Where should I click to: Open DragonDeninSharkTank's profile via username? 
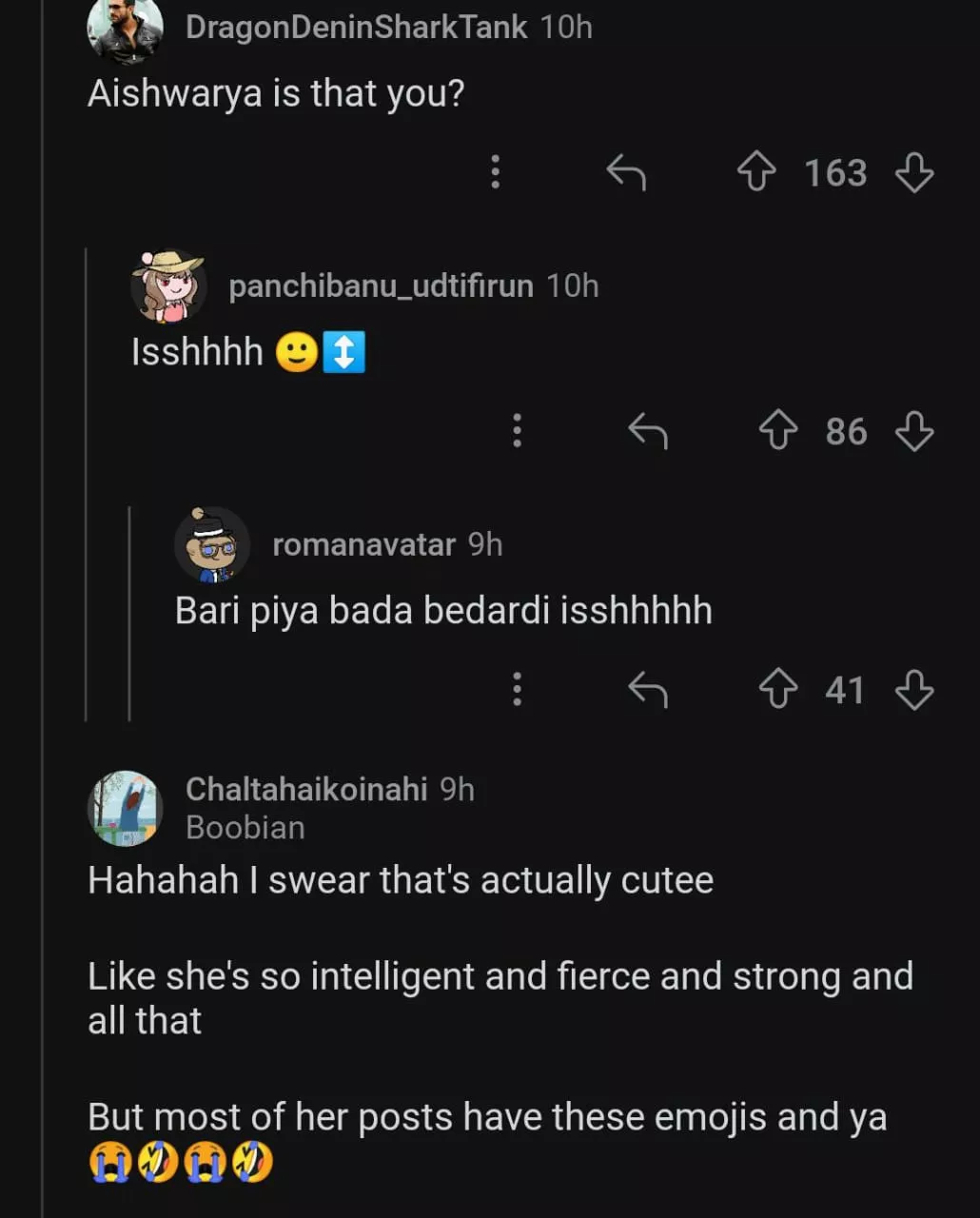point(356,27)
